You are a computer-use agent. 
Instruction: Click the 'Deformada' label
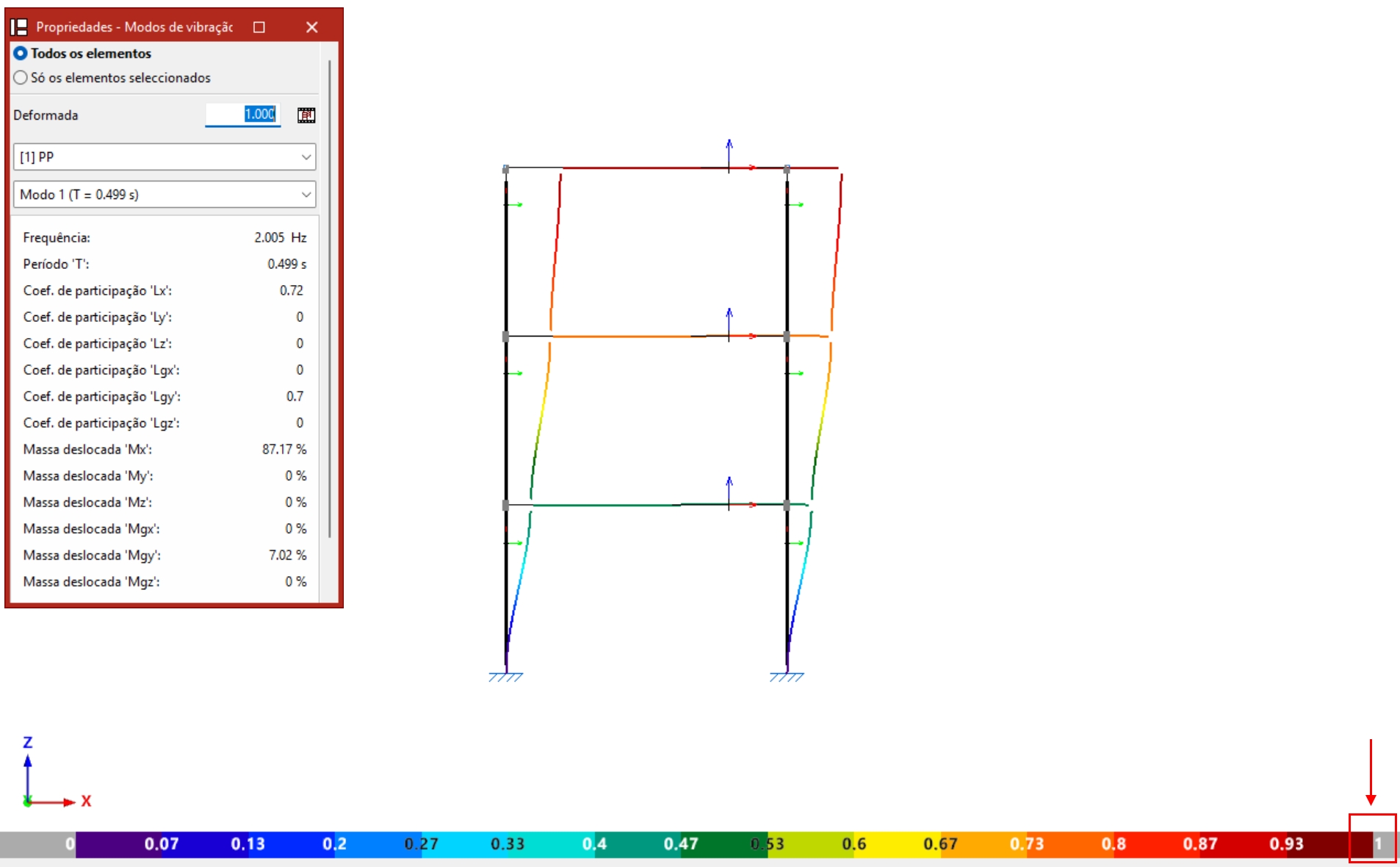pyautogui.click(x=46, y=115)
